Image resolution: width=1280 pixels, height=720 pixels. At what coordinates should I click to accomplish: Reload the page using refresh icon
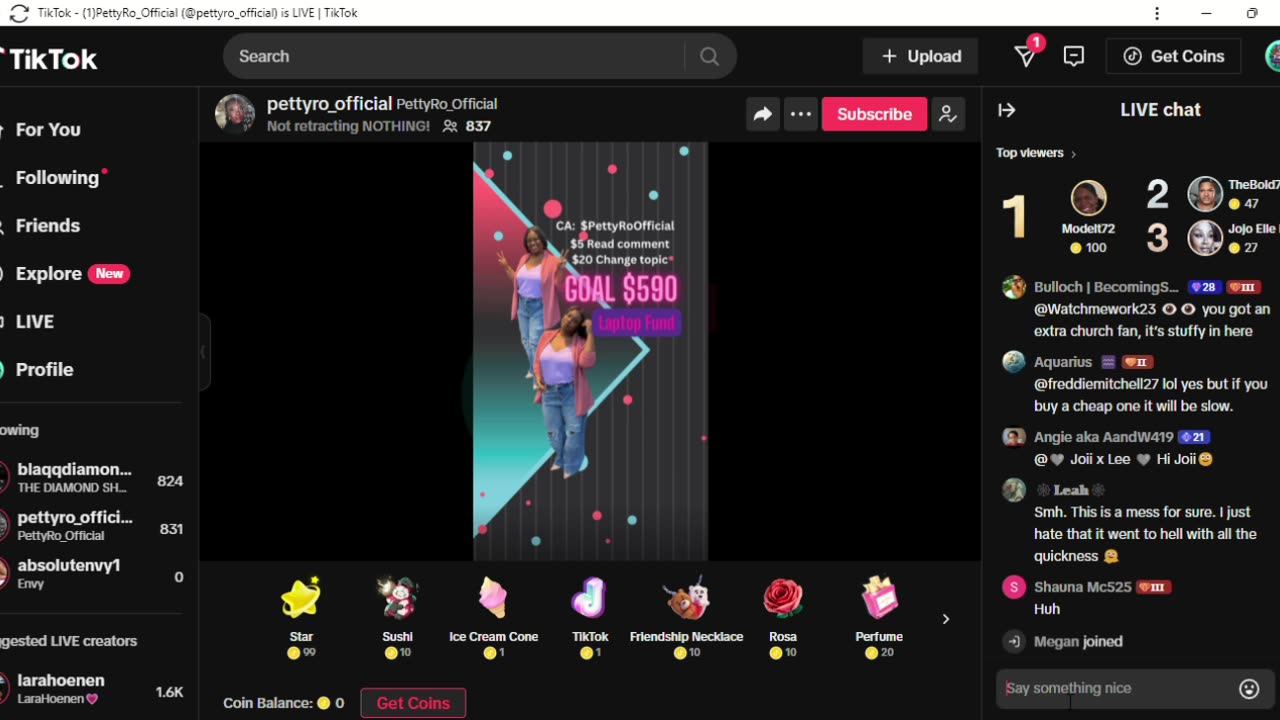(x=18, y=13)
